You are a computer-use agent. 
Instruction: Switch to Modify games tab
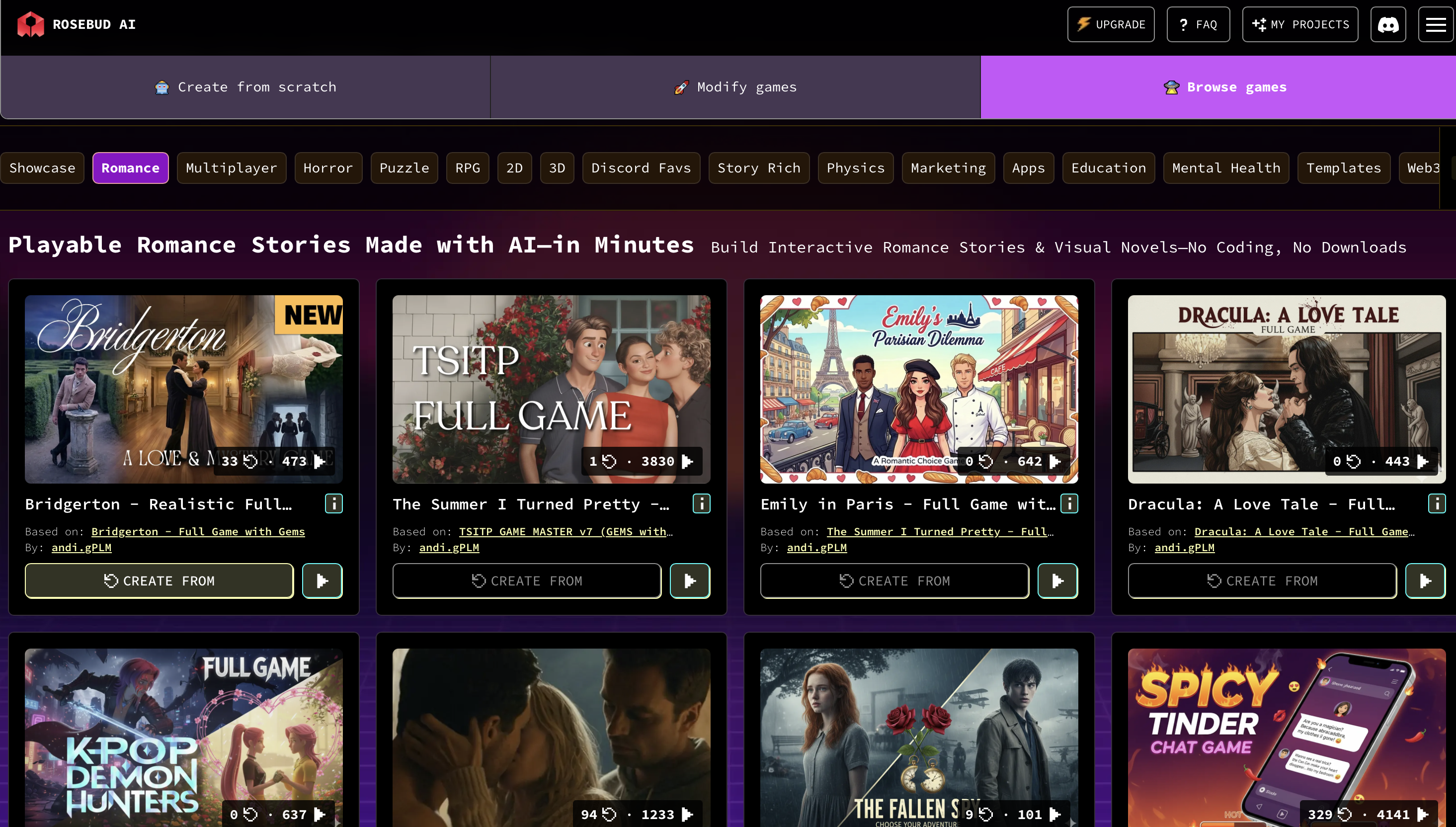(x=735, y=87)
